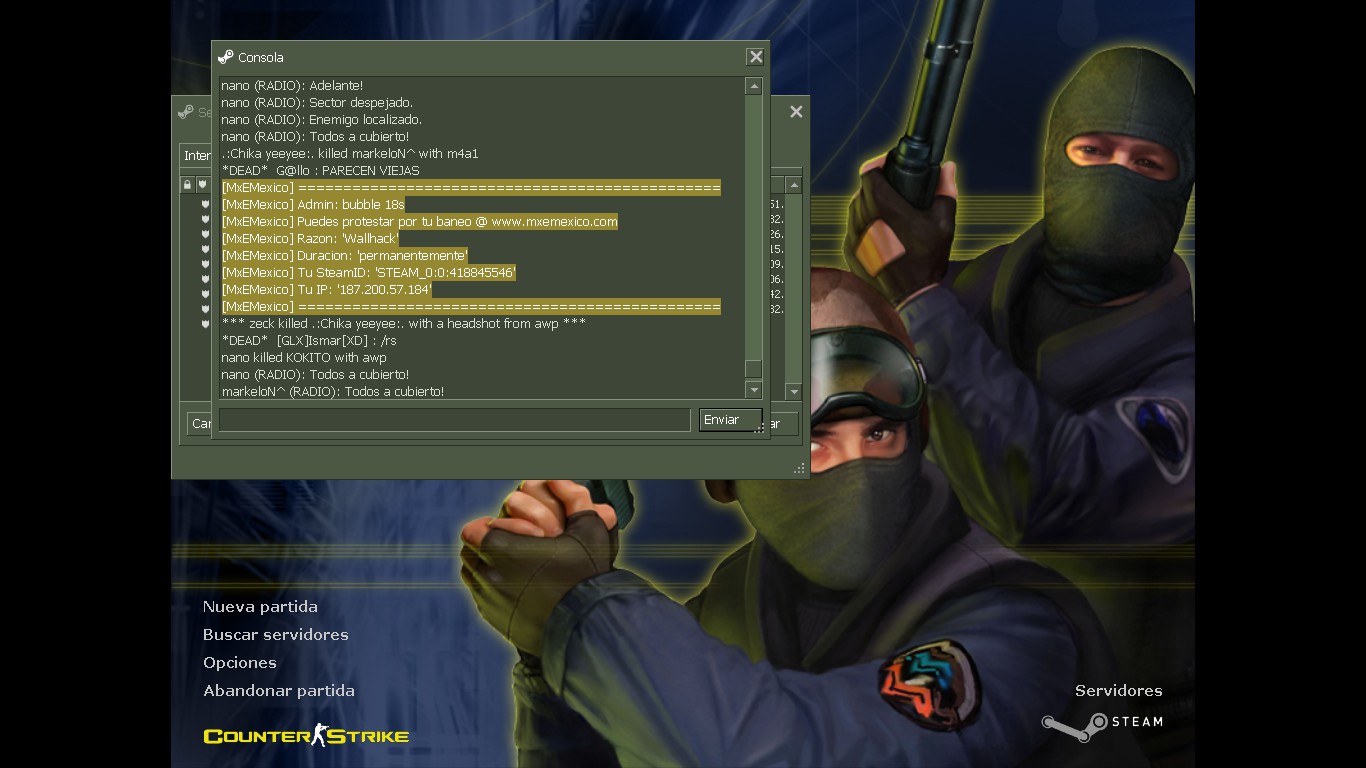
Task: Click the Consola window resize grip
Action: pyautogui.click(x=759, y=428)
